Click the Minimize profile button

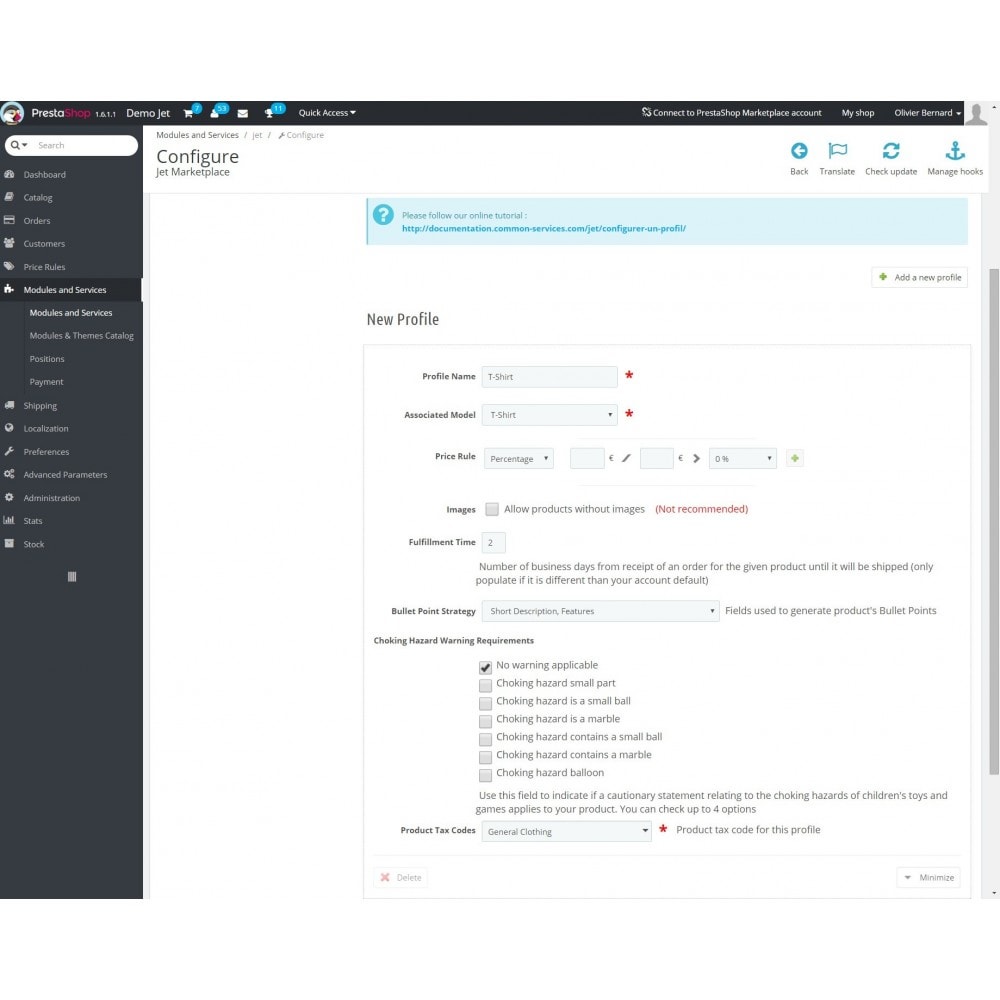coord(929,878)
